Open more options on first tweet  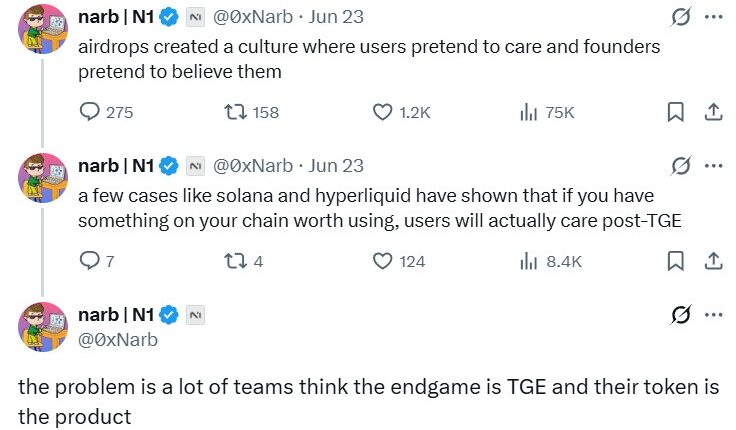713,17
